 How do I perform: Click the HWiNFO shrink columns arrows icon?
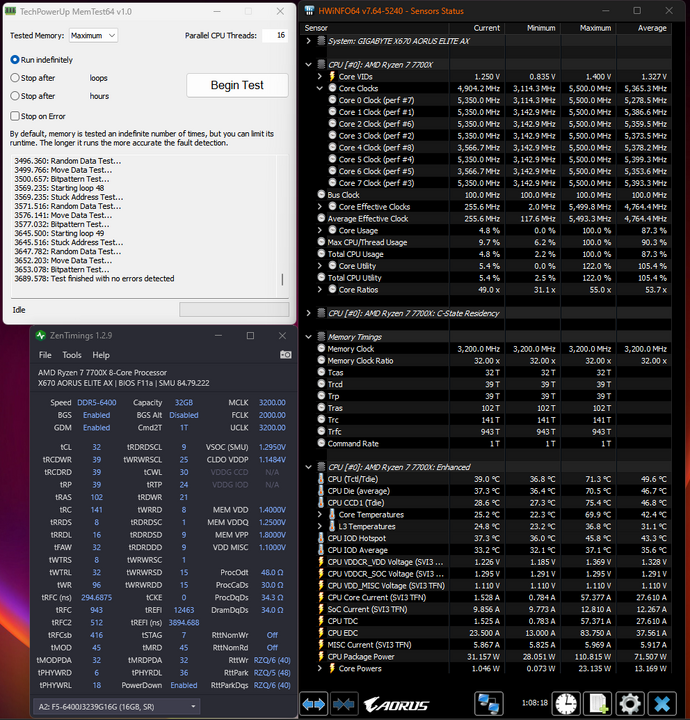pyautogui.click(x=344, y=704)
